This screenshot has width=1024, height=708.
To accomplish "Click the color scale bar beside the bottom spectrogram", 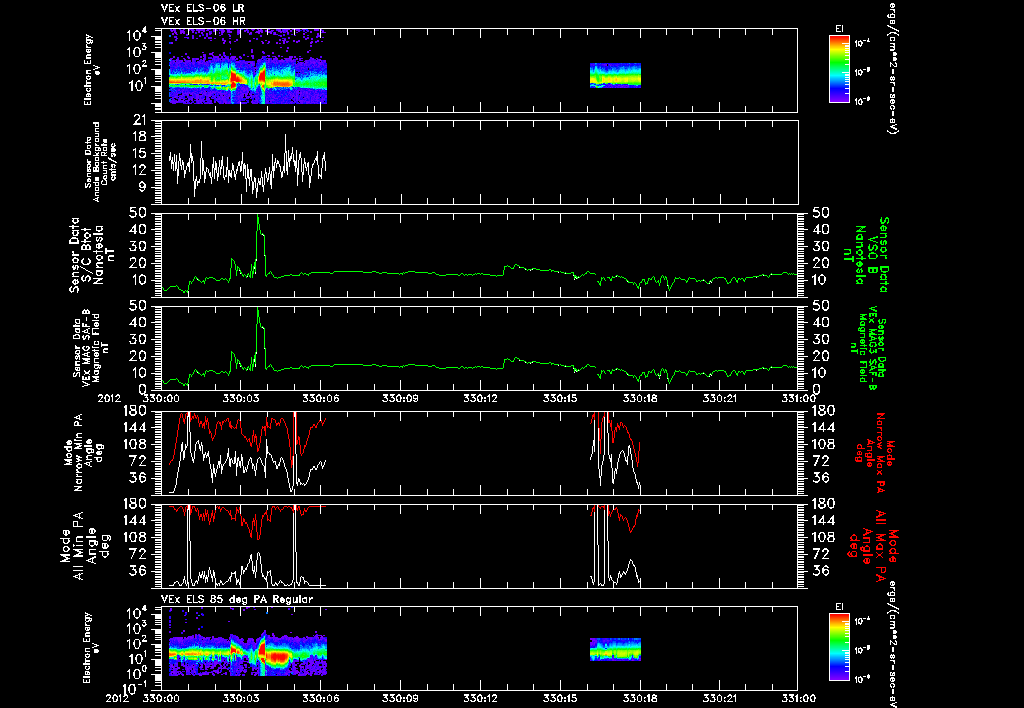I will [x=839, y=647].
